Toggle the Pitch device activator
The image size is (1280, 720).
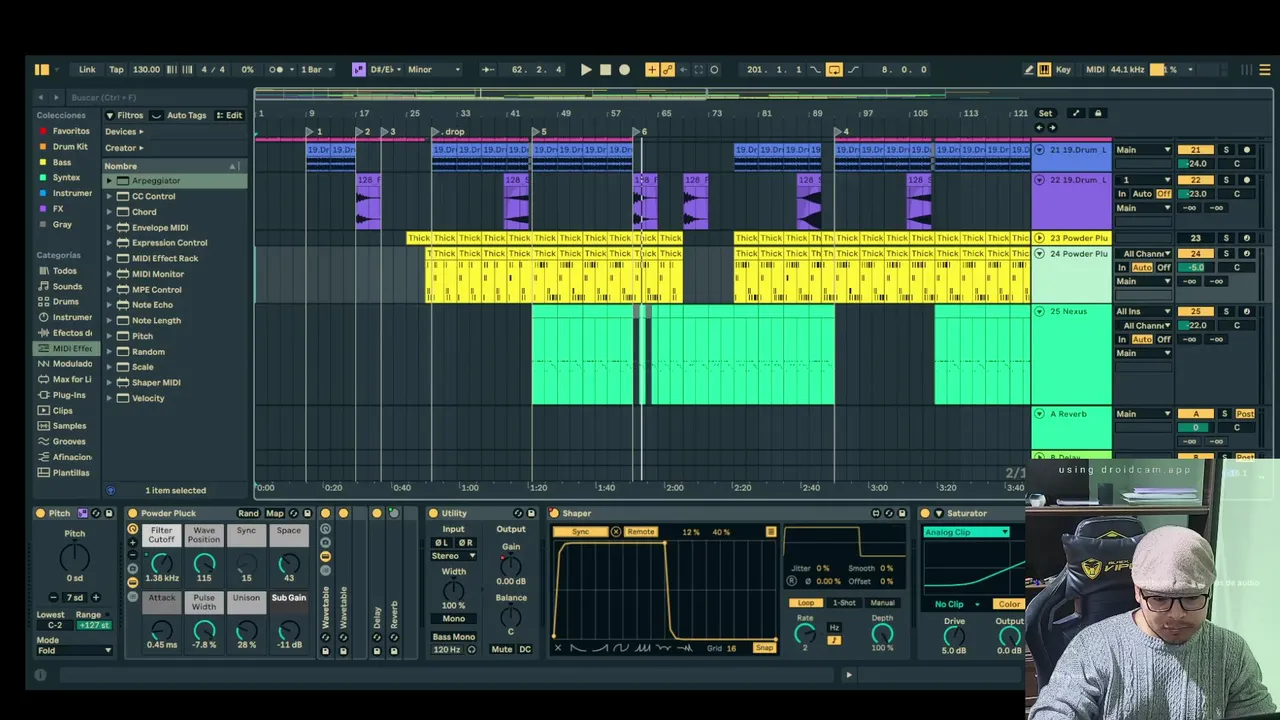click(41, 514)
